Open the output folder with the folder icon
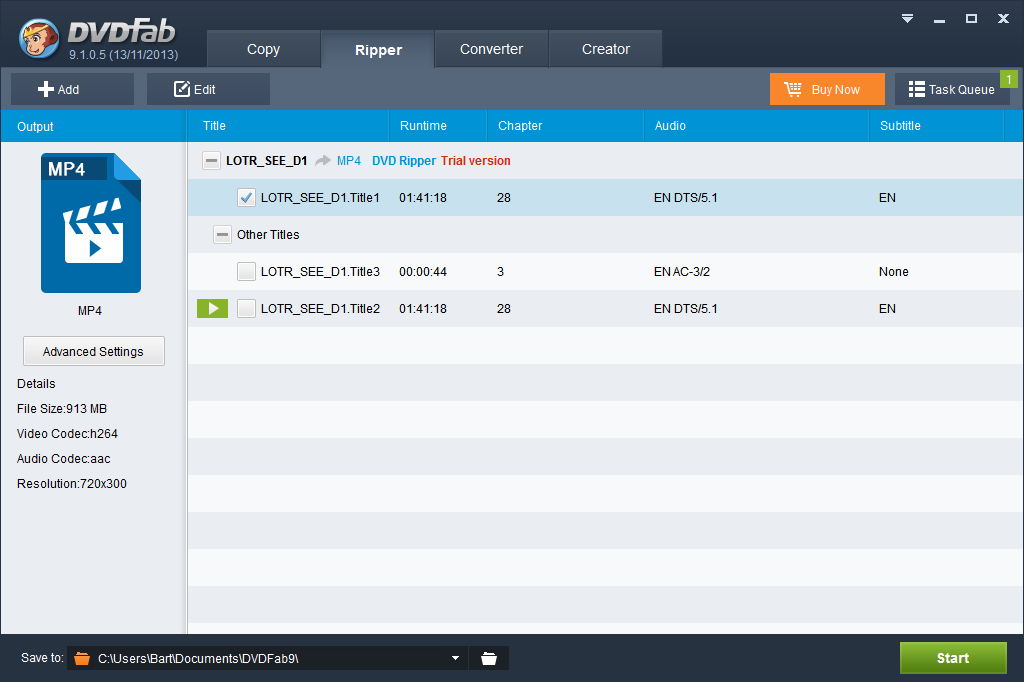1024x682 pixels. (488, 658)
